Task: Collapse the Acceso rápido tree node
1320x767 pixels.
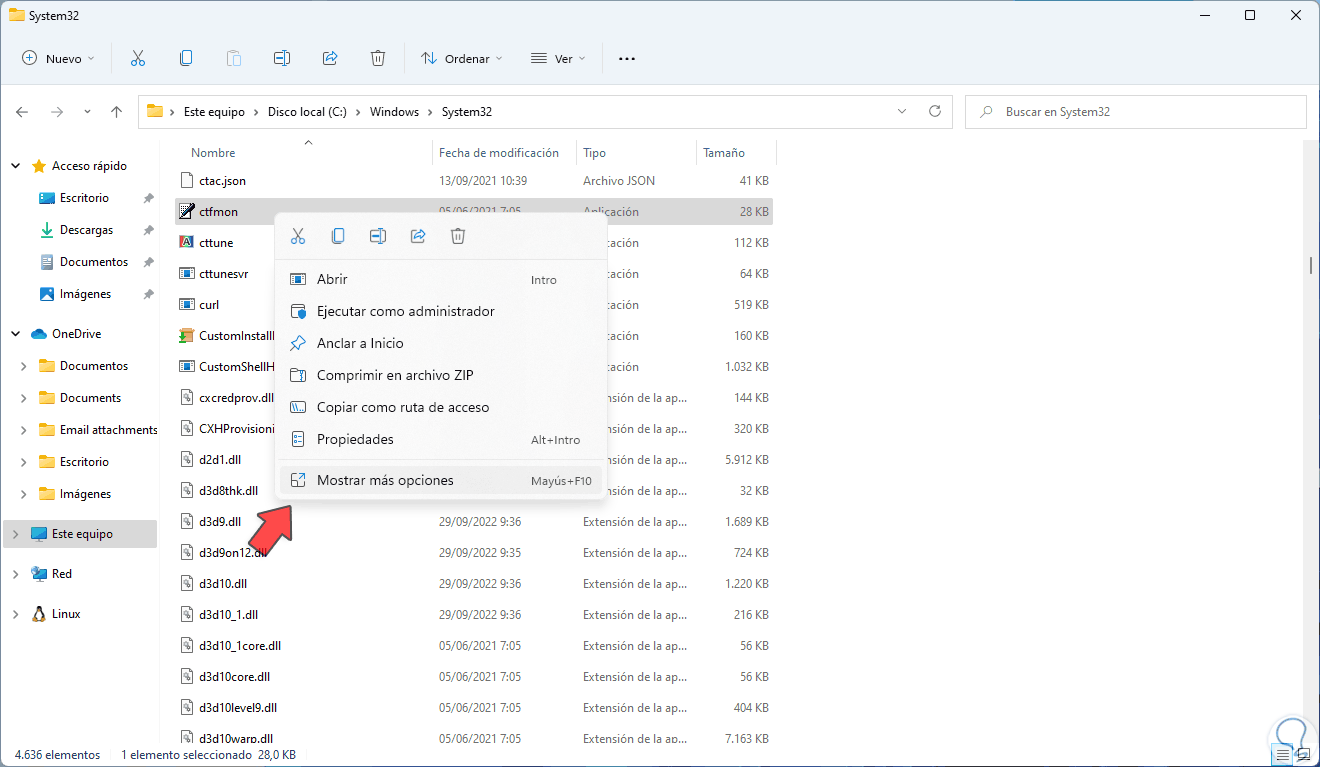Action: pos(16,166)
